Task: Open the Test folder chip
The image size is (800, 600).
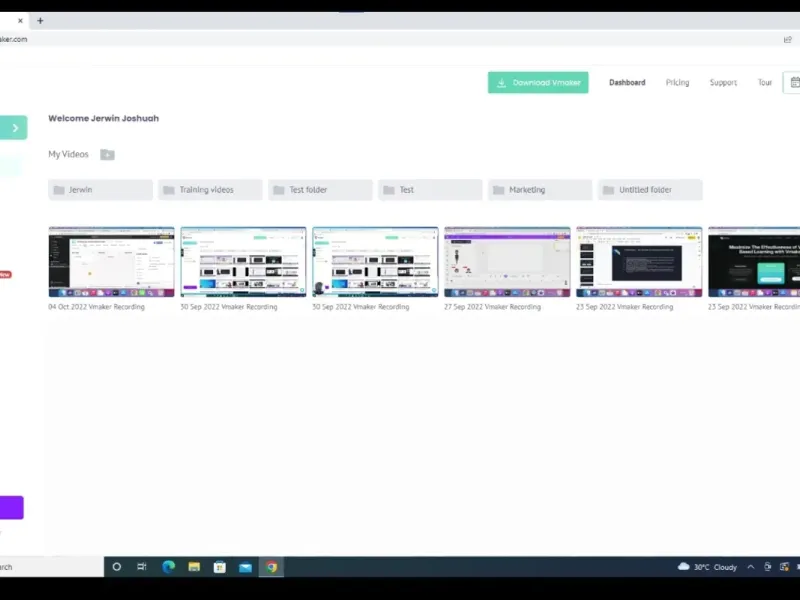Action: [x=320, y=190]
